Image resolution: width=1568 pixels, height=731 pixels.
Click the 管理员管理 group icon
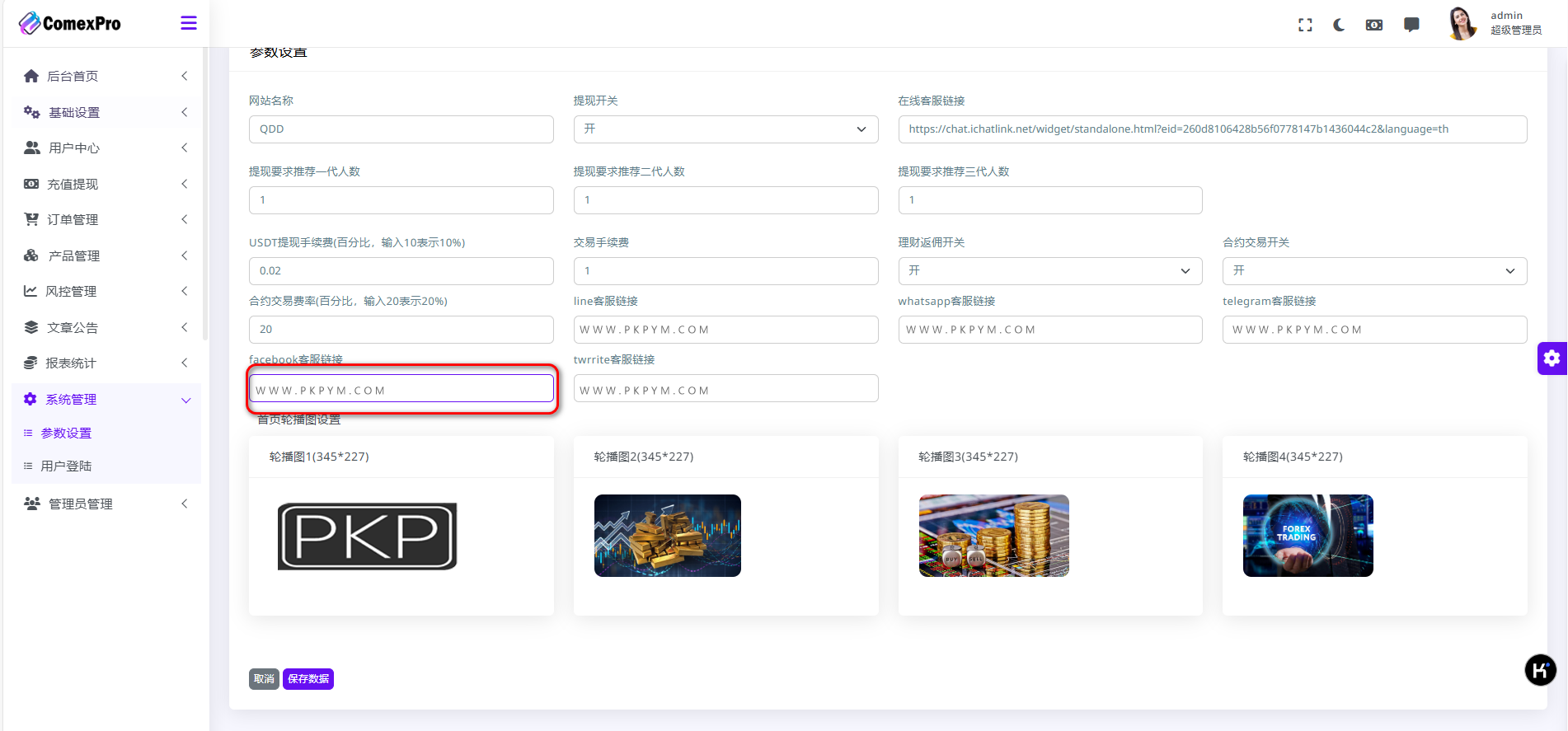[32, 504]
